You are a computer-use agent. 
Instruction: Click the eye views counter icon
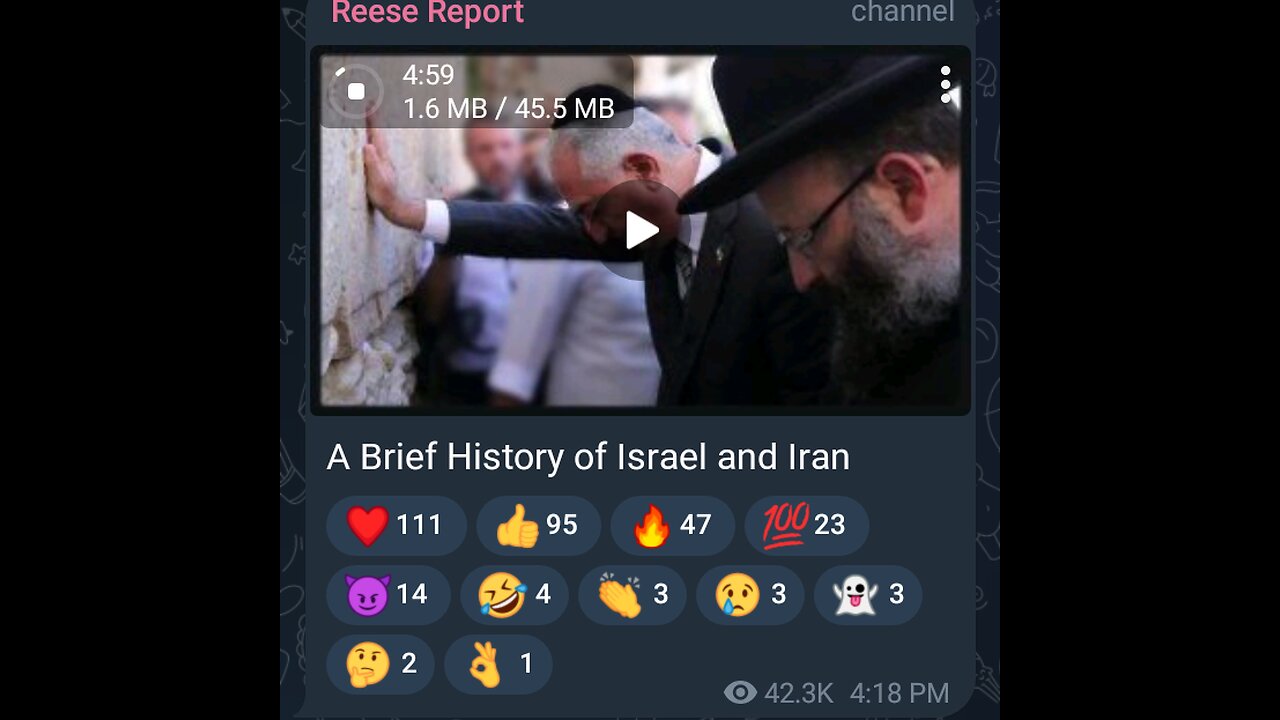(x=740, y=693)
